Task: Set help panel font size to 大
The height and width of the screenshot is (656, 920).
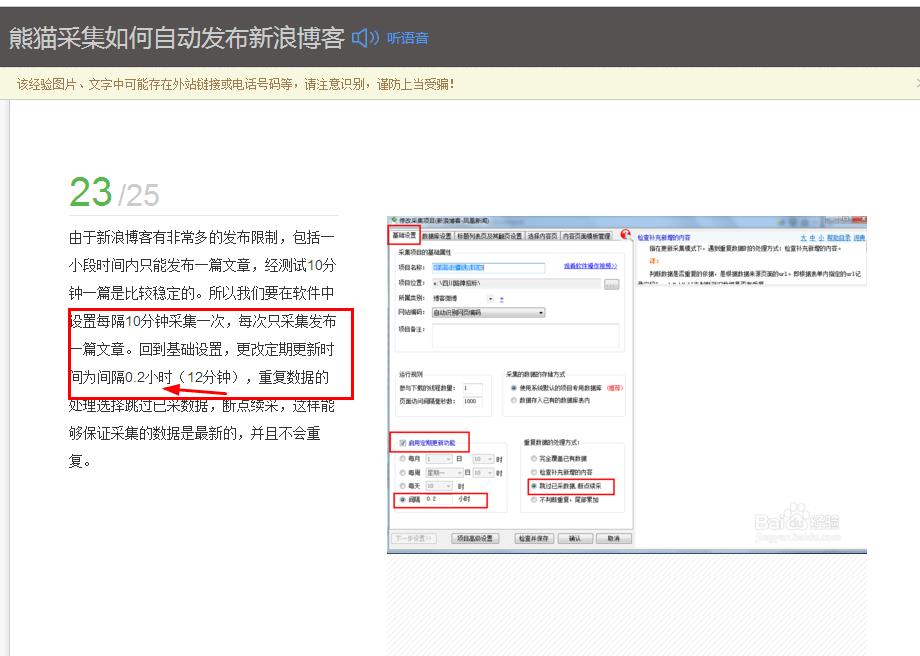Action: pyautogui.click(x=803, y=238)
